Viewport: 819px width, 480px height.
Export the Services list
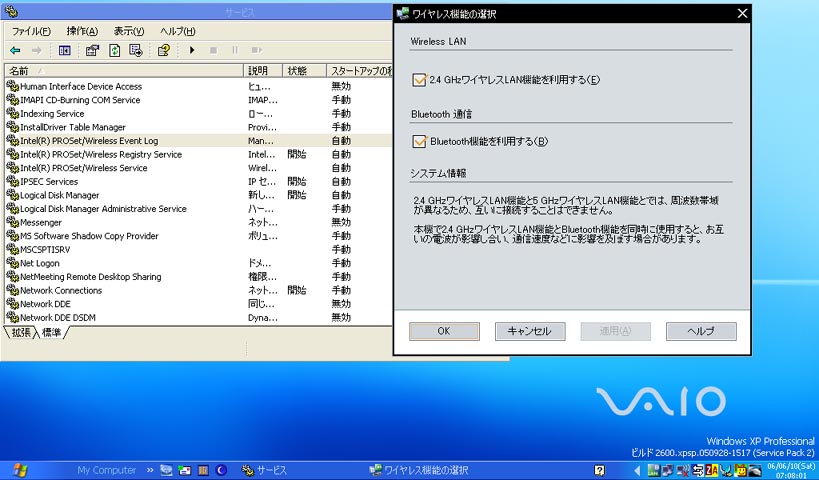(x=136, y=50)
